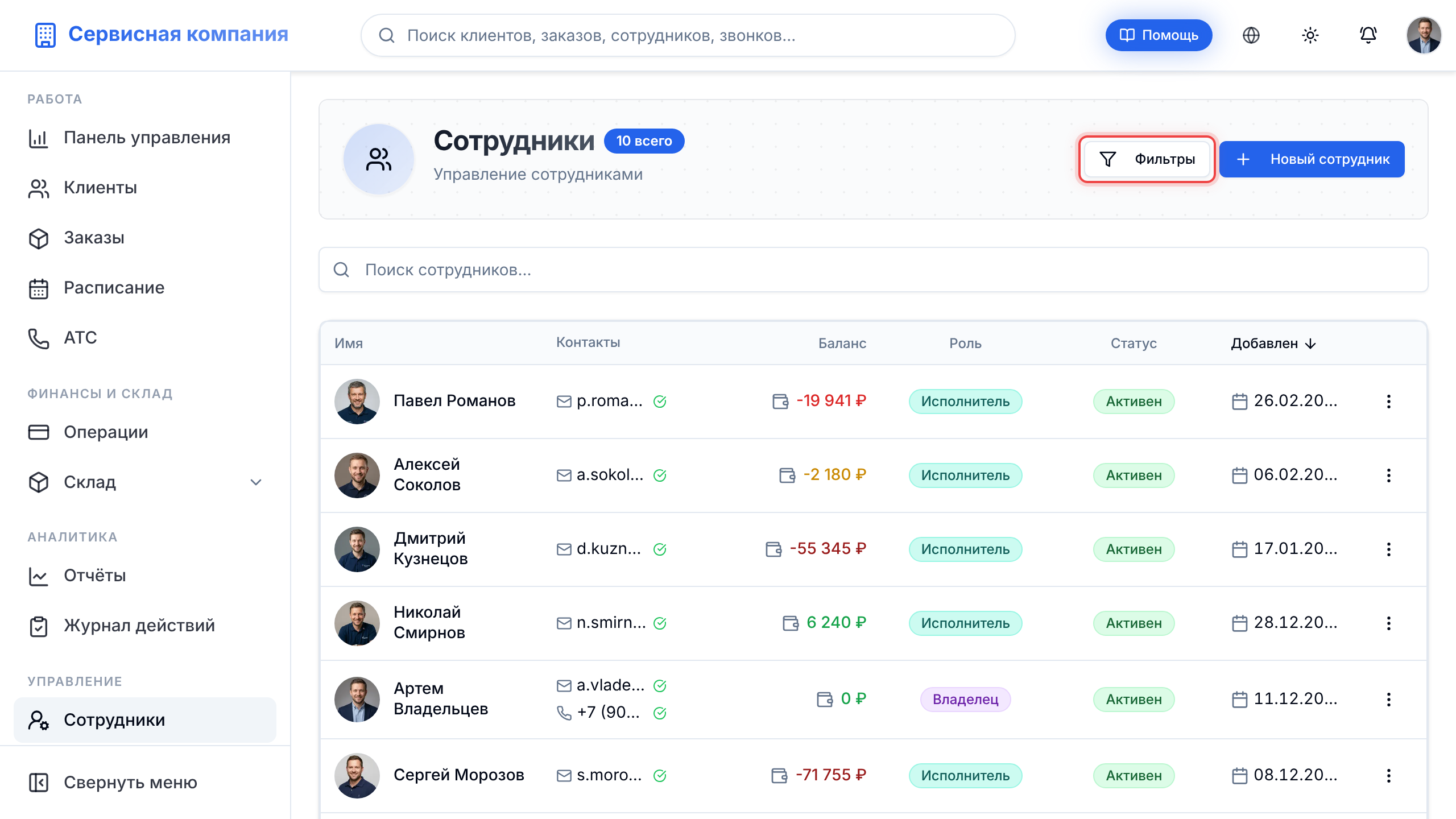Screen dimensions: 1456x819
Task: Click verified checkmark next to a.sokol…
Action: (x=660, y=475)
